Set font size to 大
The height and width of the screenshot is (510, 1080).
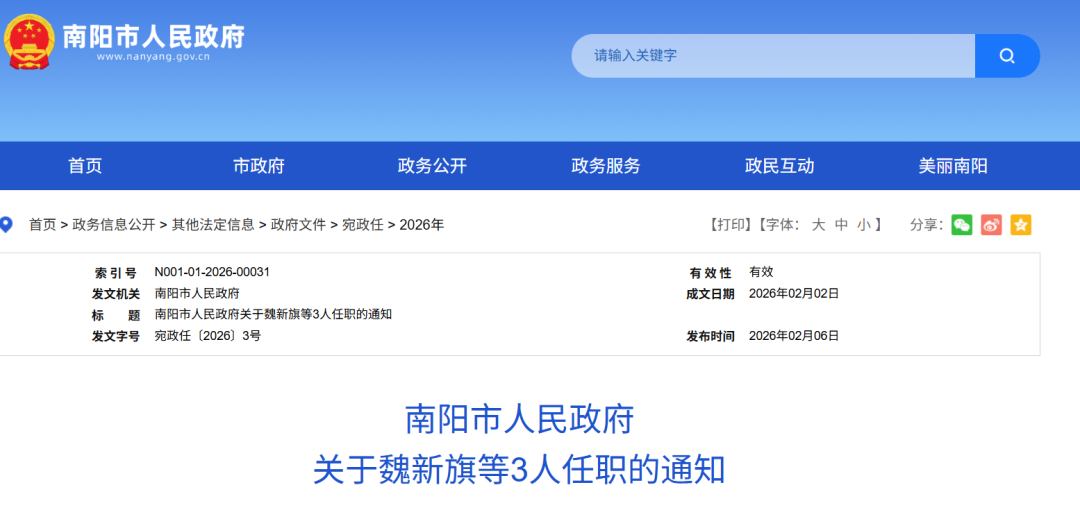[x=818, y=225]
